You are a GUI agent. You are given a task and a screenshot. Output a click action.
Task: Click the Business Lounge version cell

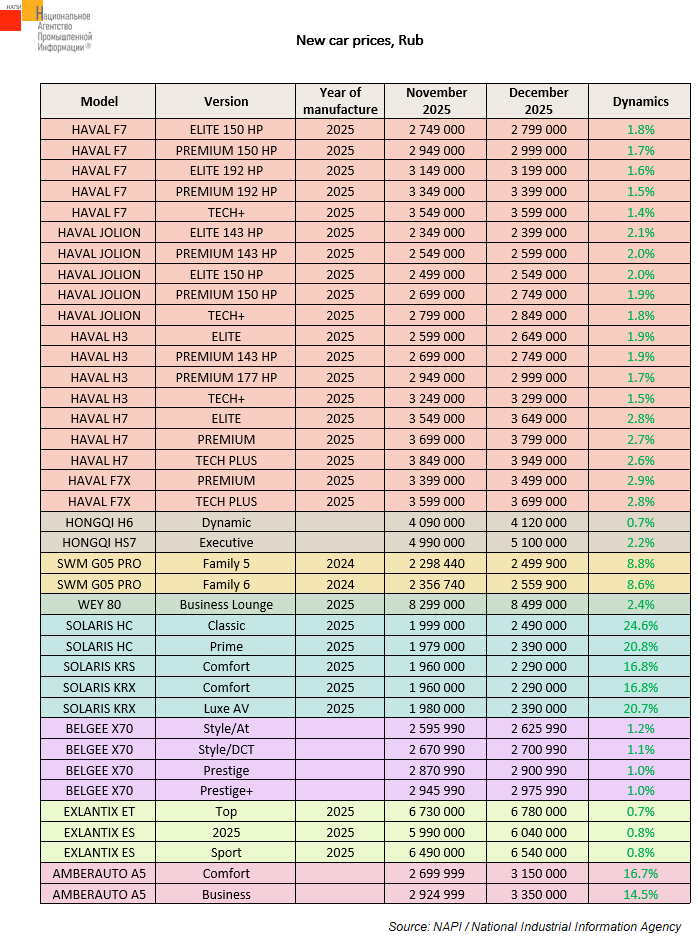tap(226, 605)
